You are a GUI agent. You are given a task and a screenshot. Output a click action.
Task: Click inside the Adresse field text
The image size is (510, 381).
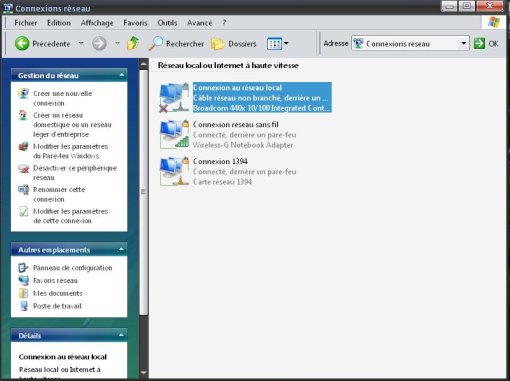tap(398, 44)
